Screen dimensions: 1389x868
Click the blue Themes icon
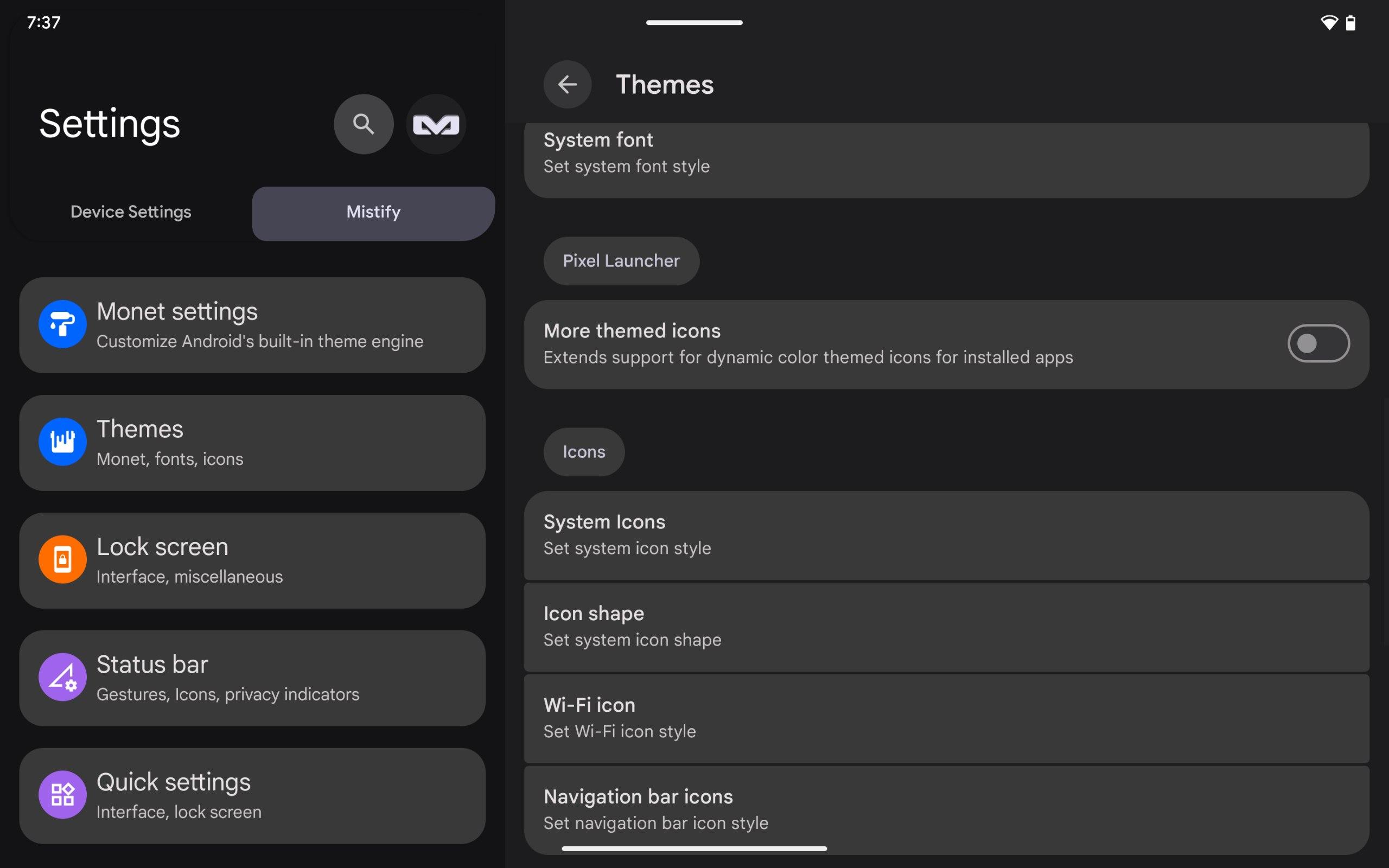[x=62, y=442]
